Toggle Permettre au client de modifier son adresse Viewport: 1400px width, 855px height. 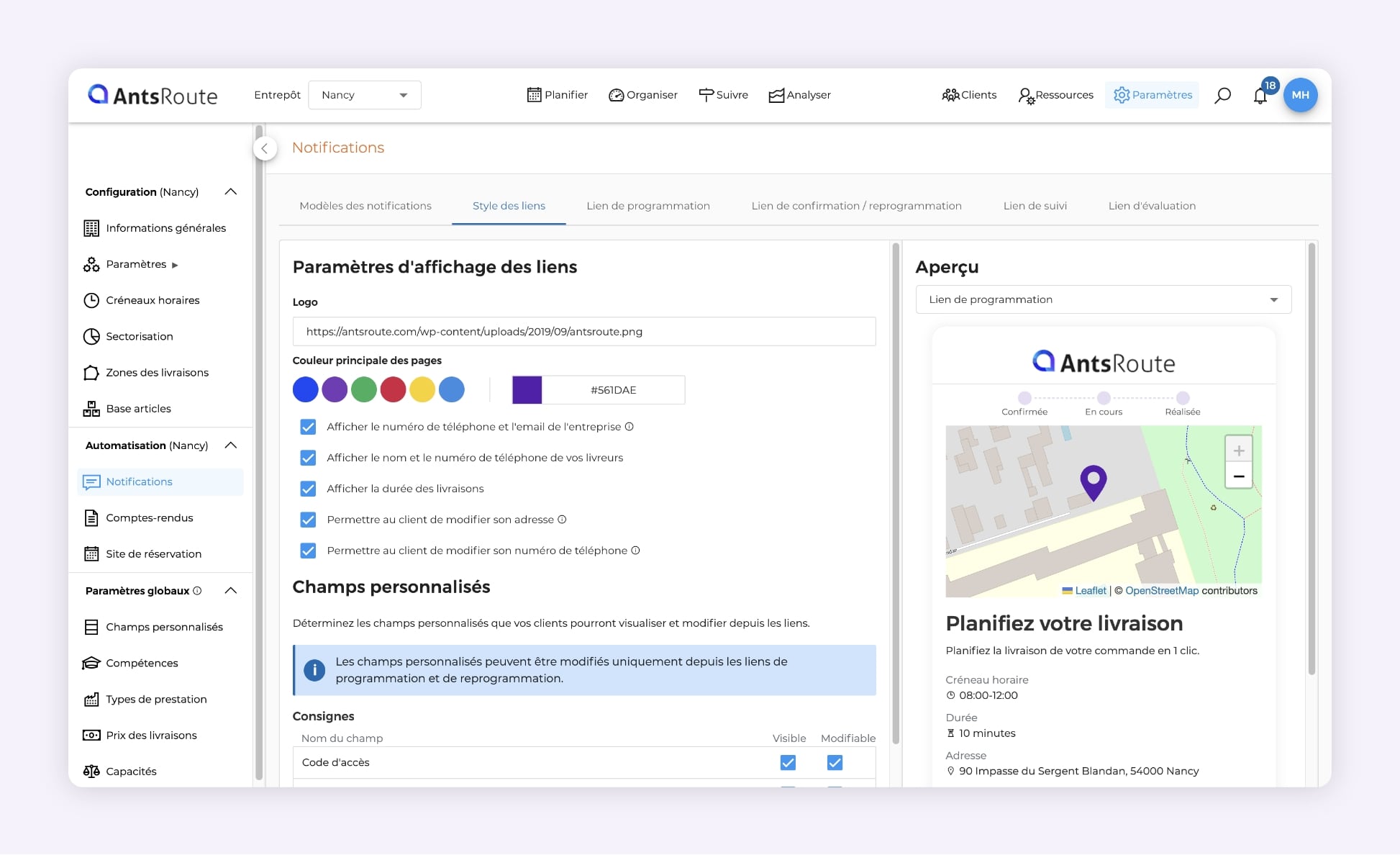[x=308, y=520]
